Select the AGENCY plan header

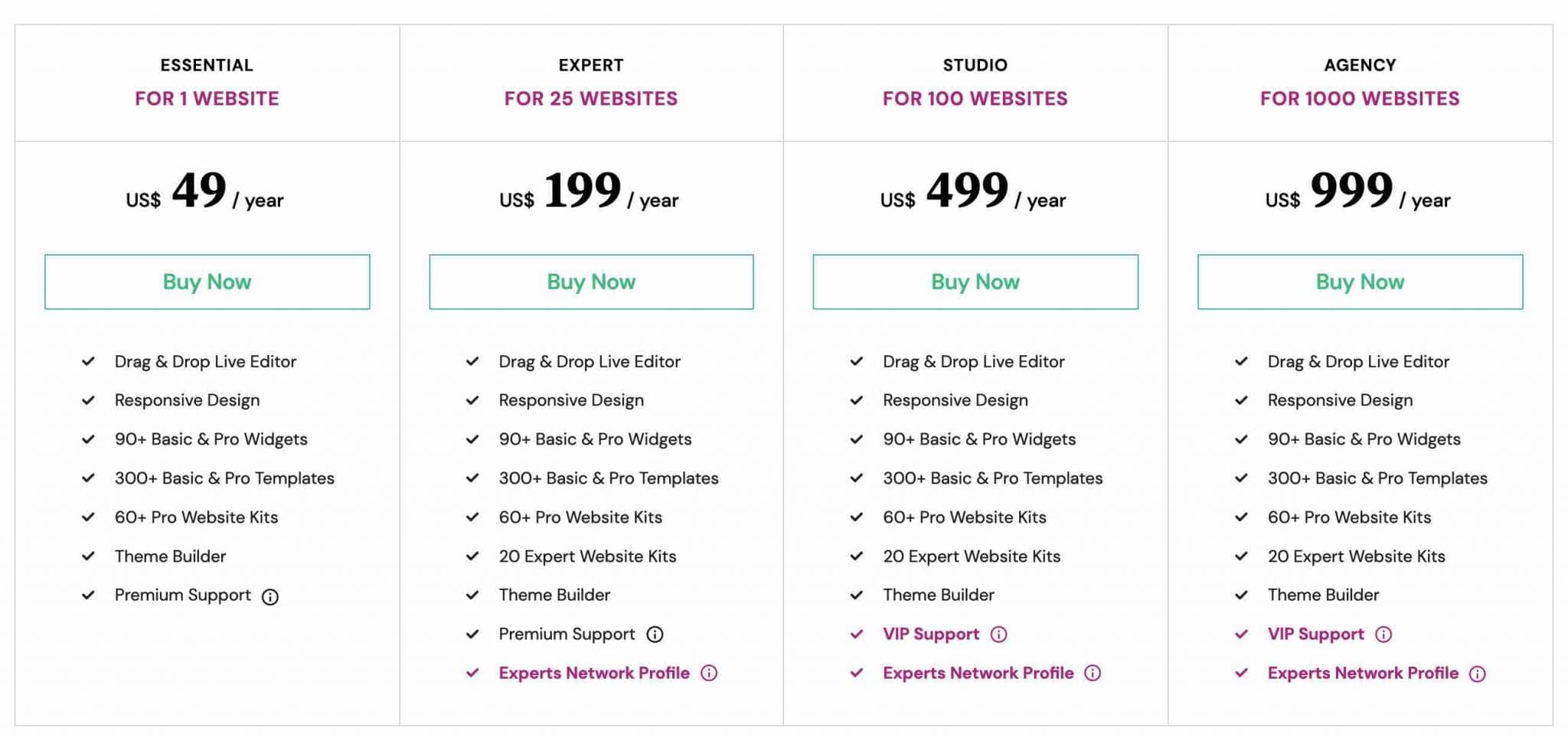coord(1359,64)
